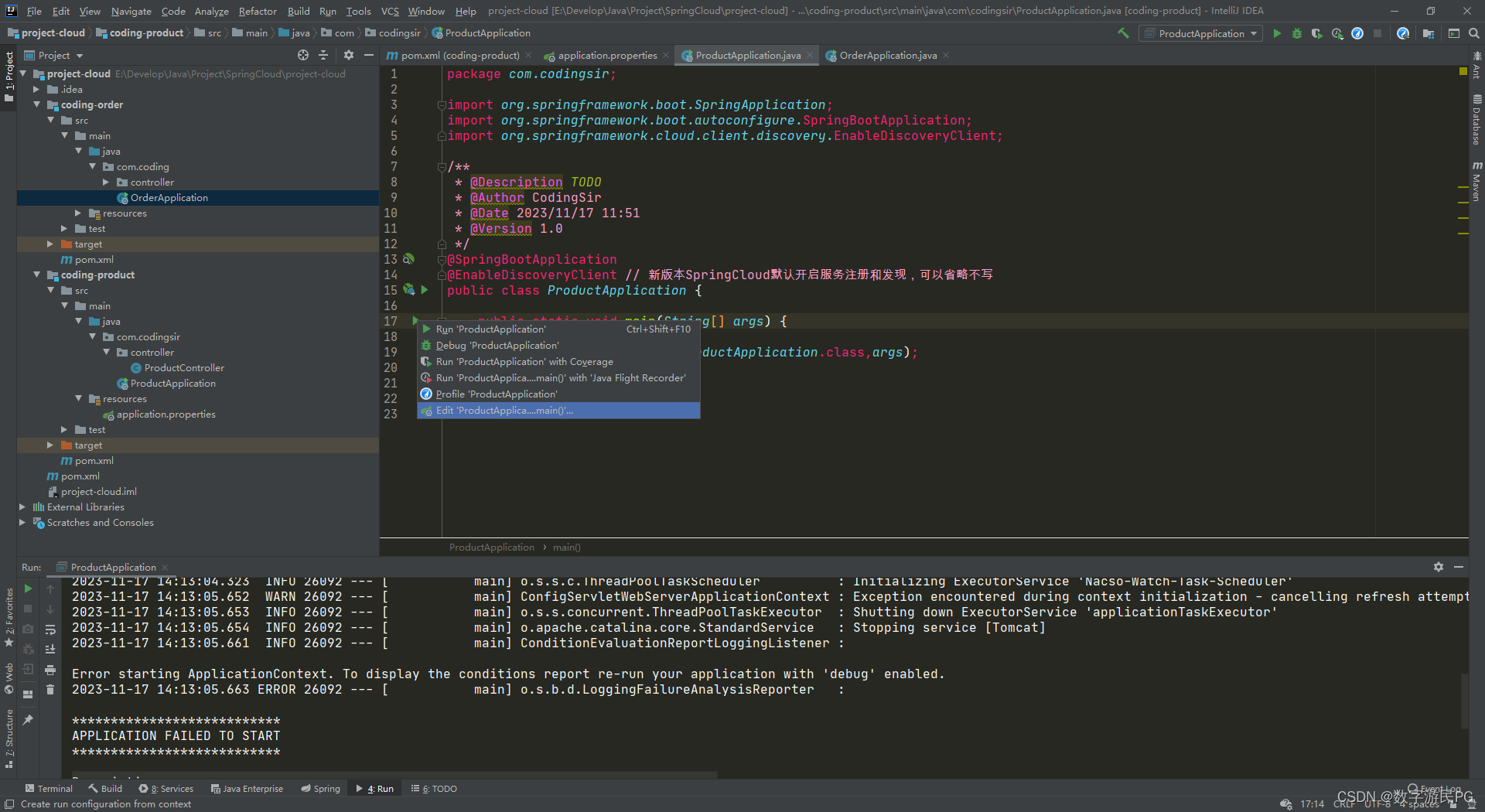This screenshot has width=1485, height=812.
Task: Open the VCS menu in the menu bar
Action: point(390,11)
